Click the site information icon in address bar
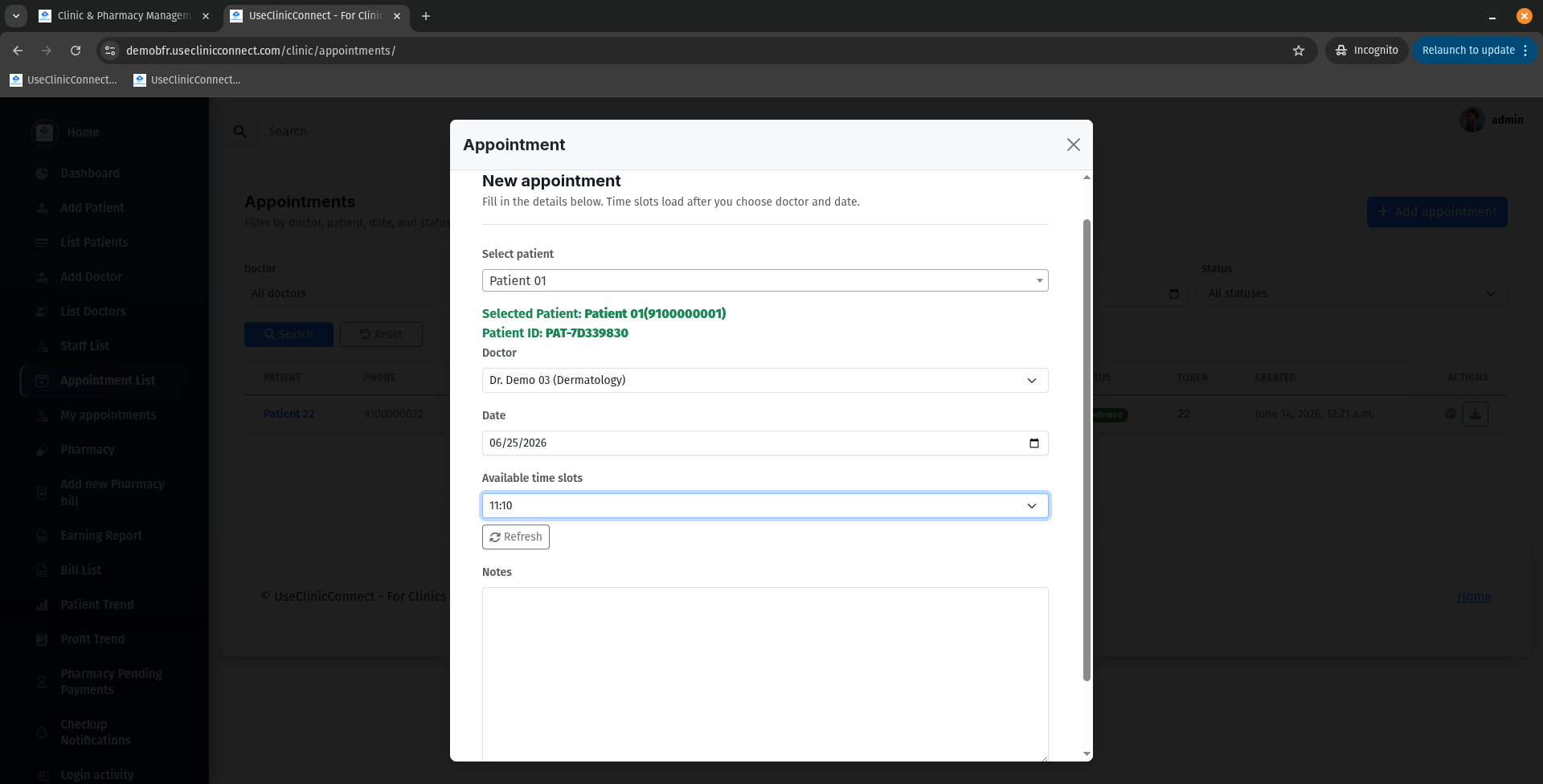 (x=110, y=51)
